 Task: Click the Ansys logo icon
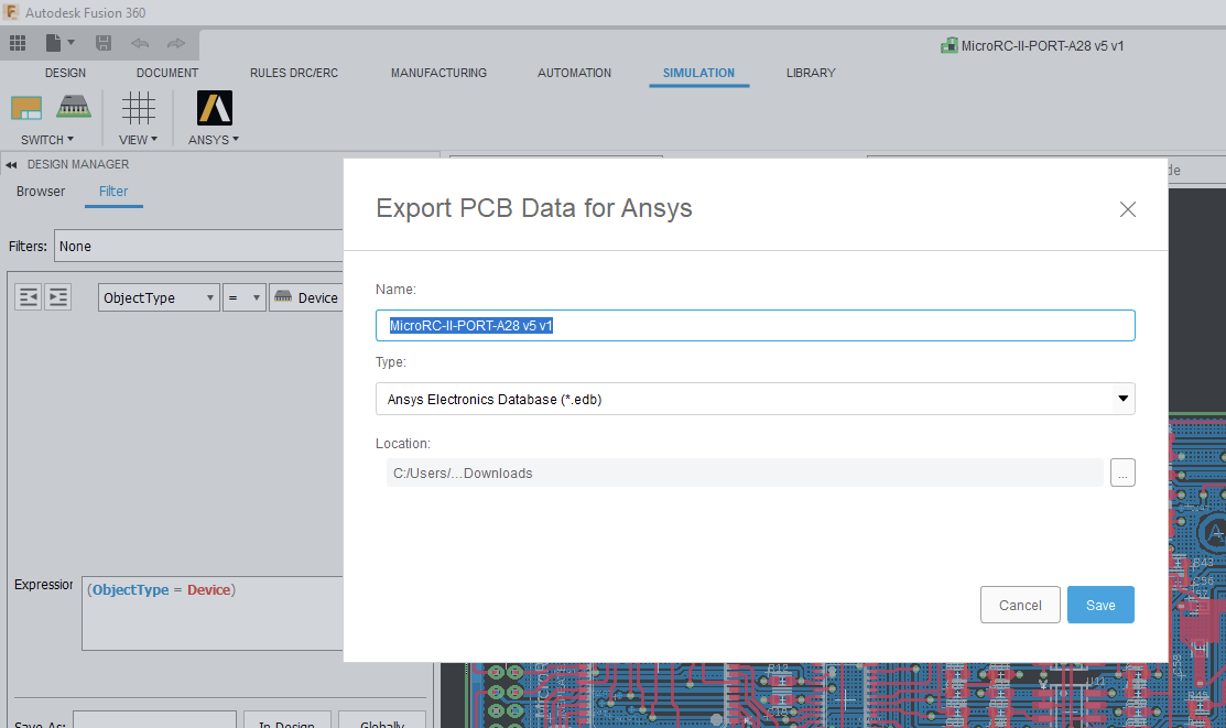pyautogui.click(x=214, y=108)
